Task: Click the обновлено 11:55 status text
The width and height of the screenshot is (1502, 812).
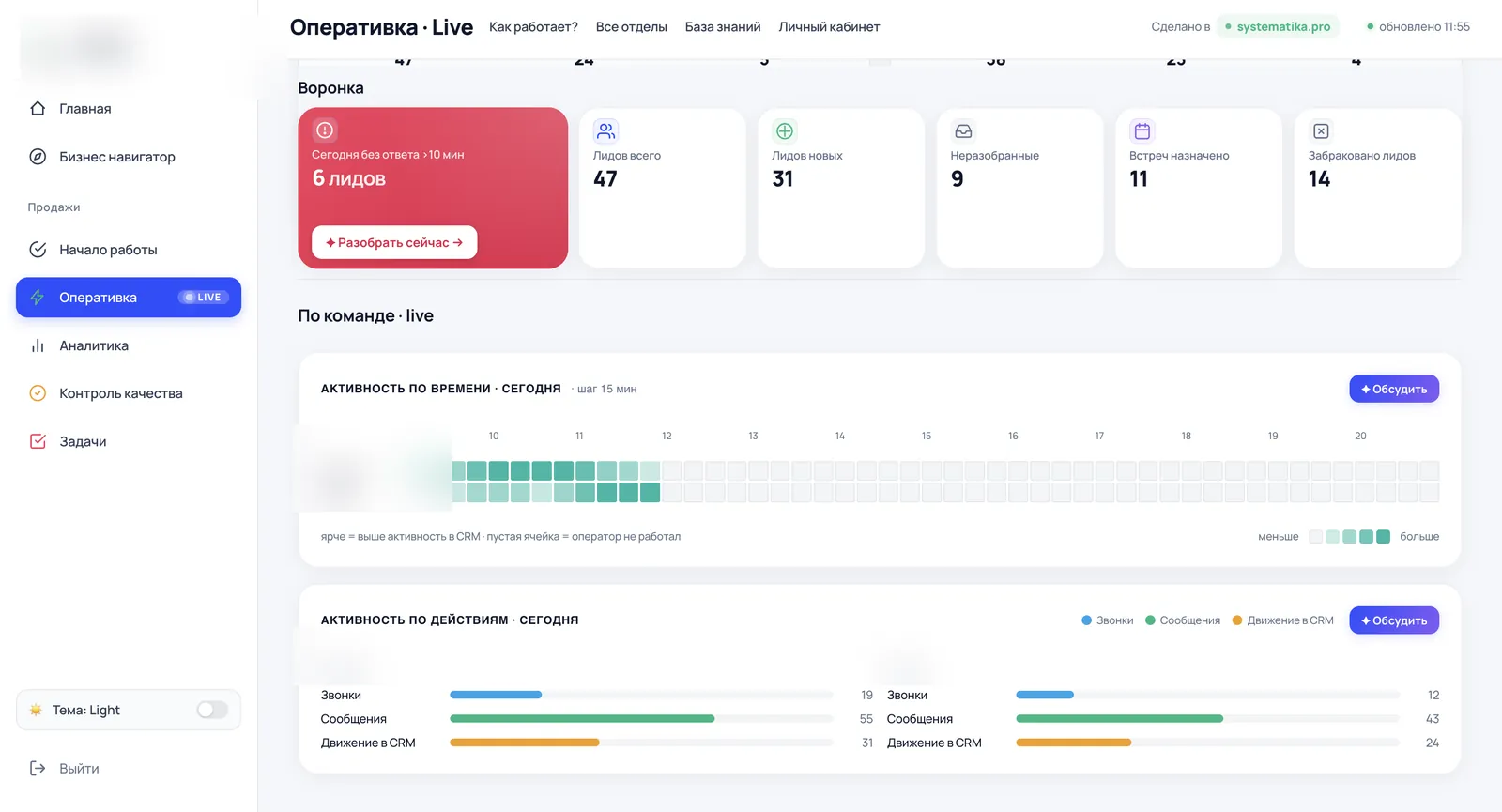Action: (x=1424, y=26)
